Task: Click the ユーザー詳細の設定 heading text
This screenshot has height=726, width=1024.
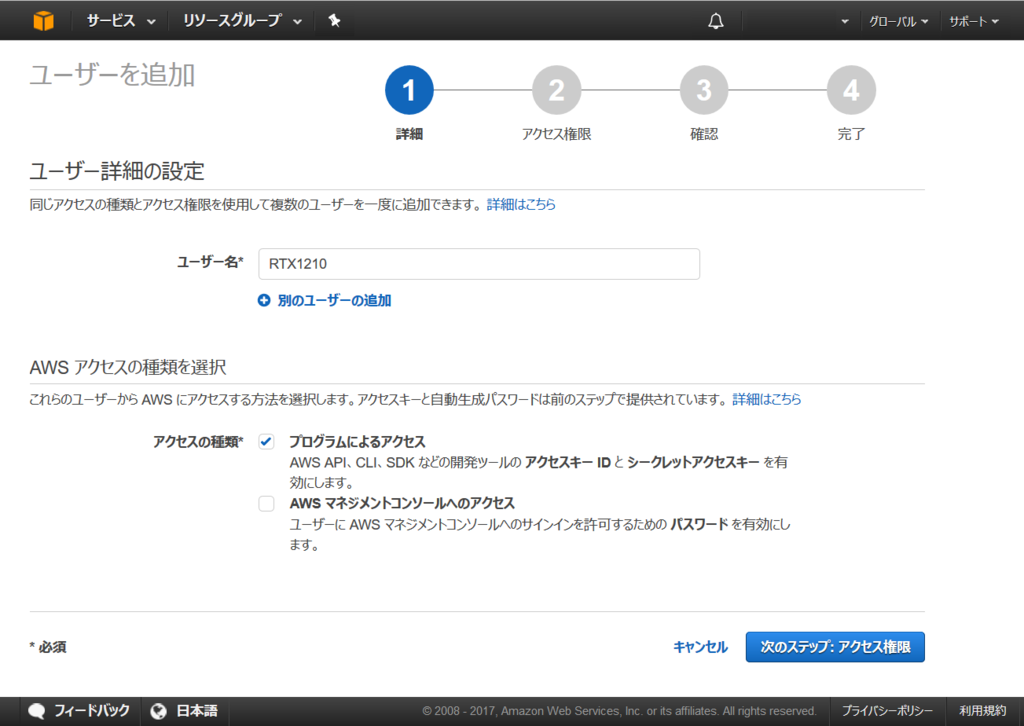Action: tap(117, 171)
